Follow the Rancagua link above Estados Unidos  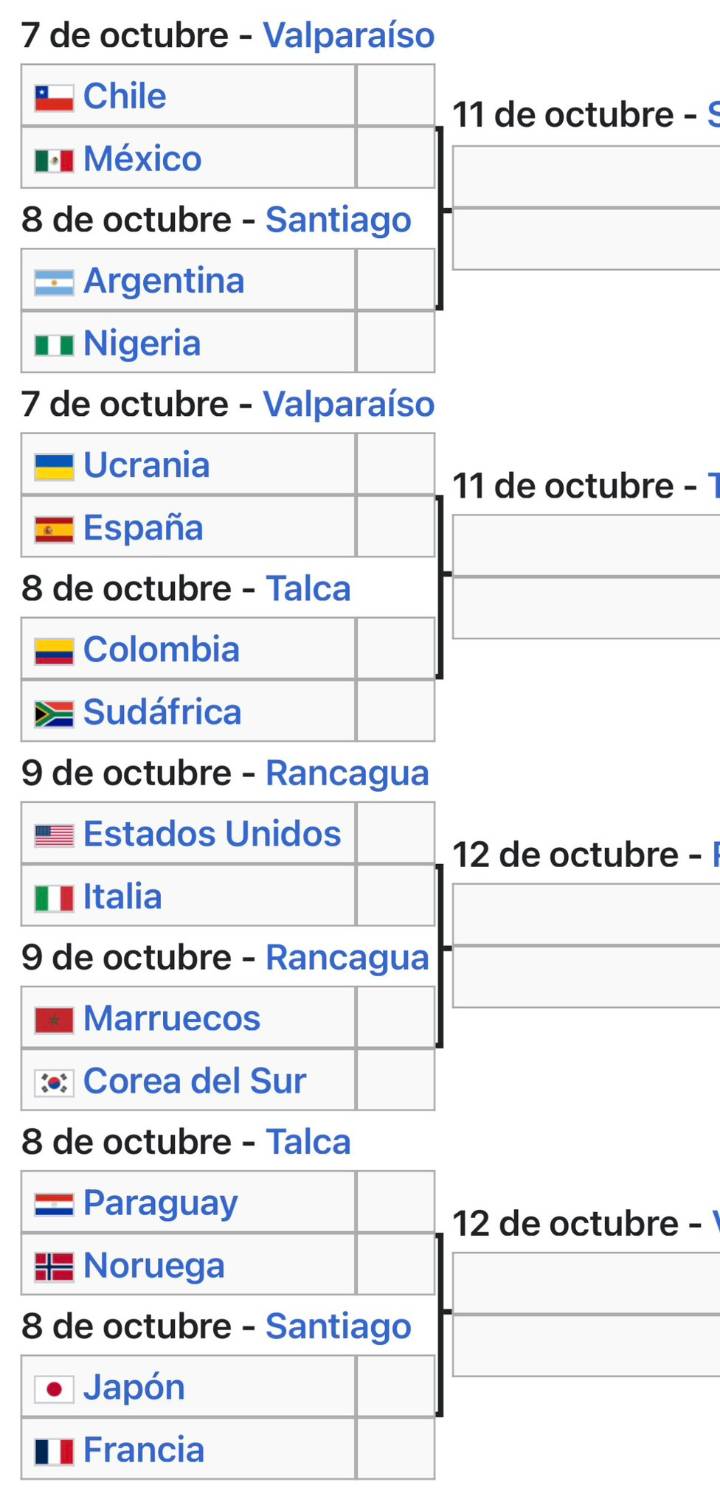click(347, 773)
